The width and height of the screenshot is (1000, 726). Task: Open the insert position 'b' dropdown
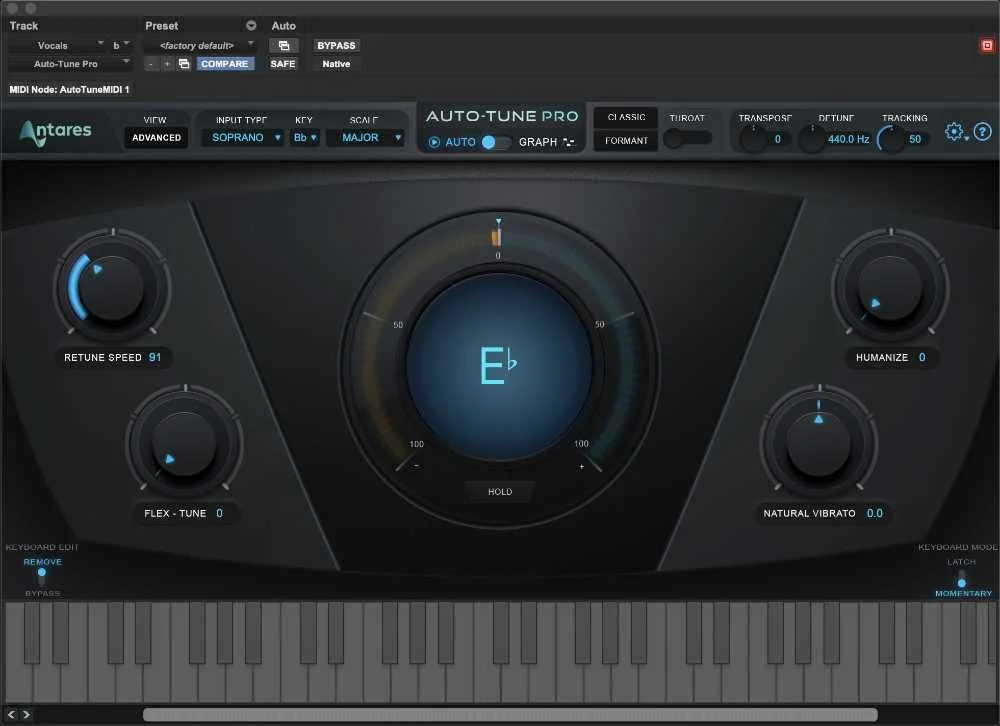pos(121,45)
